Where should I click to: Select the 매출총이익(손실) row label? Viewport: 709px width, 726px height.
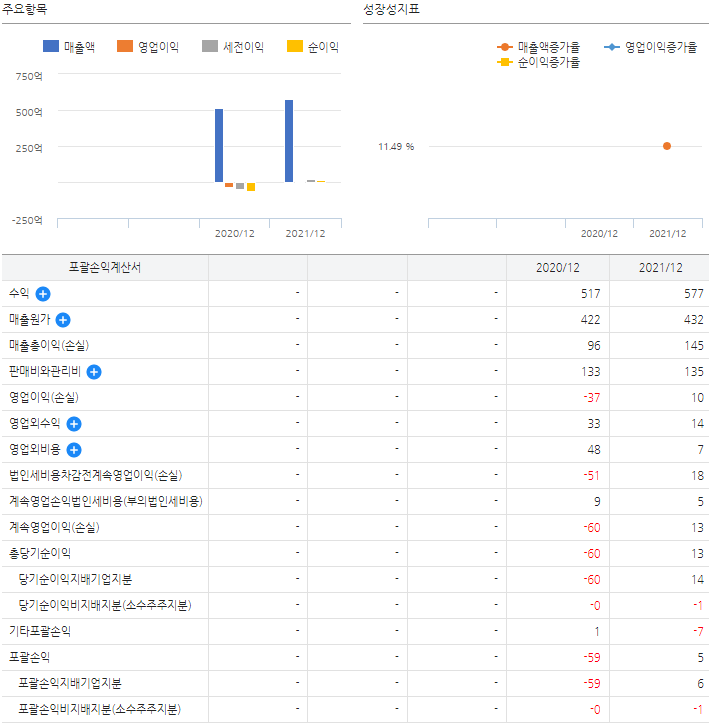[x=49, y=345]
